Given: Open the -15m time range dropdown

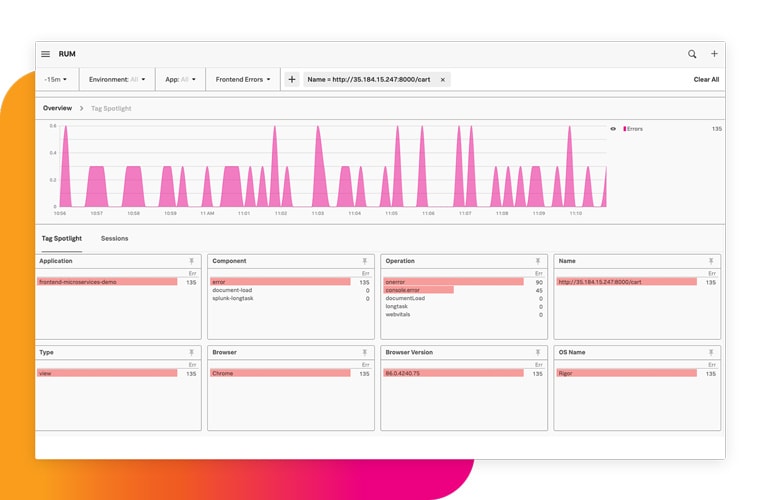Looking at the screenshot, I should pos(56,79).
